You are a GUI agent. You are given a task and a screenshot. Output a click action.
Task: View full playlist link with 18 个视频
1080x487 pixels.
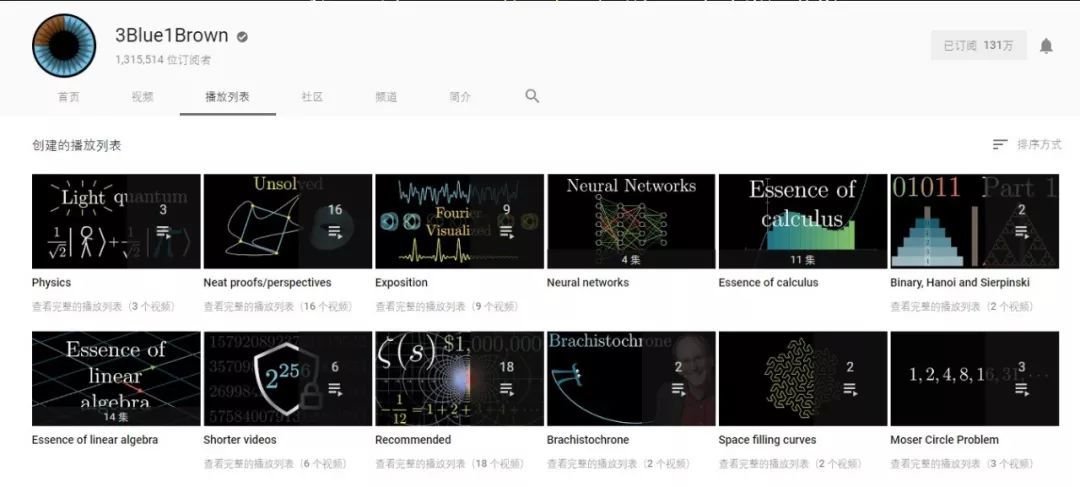[x=450, y=464]
